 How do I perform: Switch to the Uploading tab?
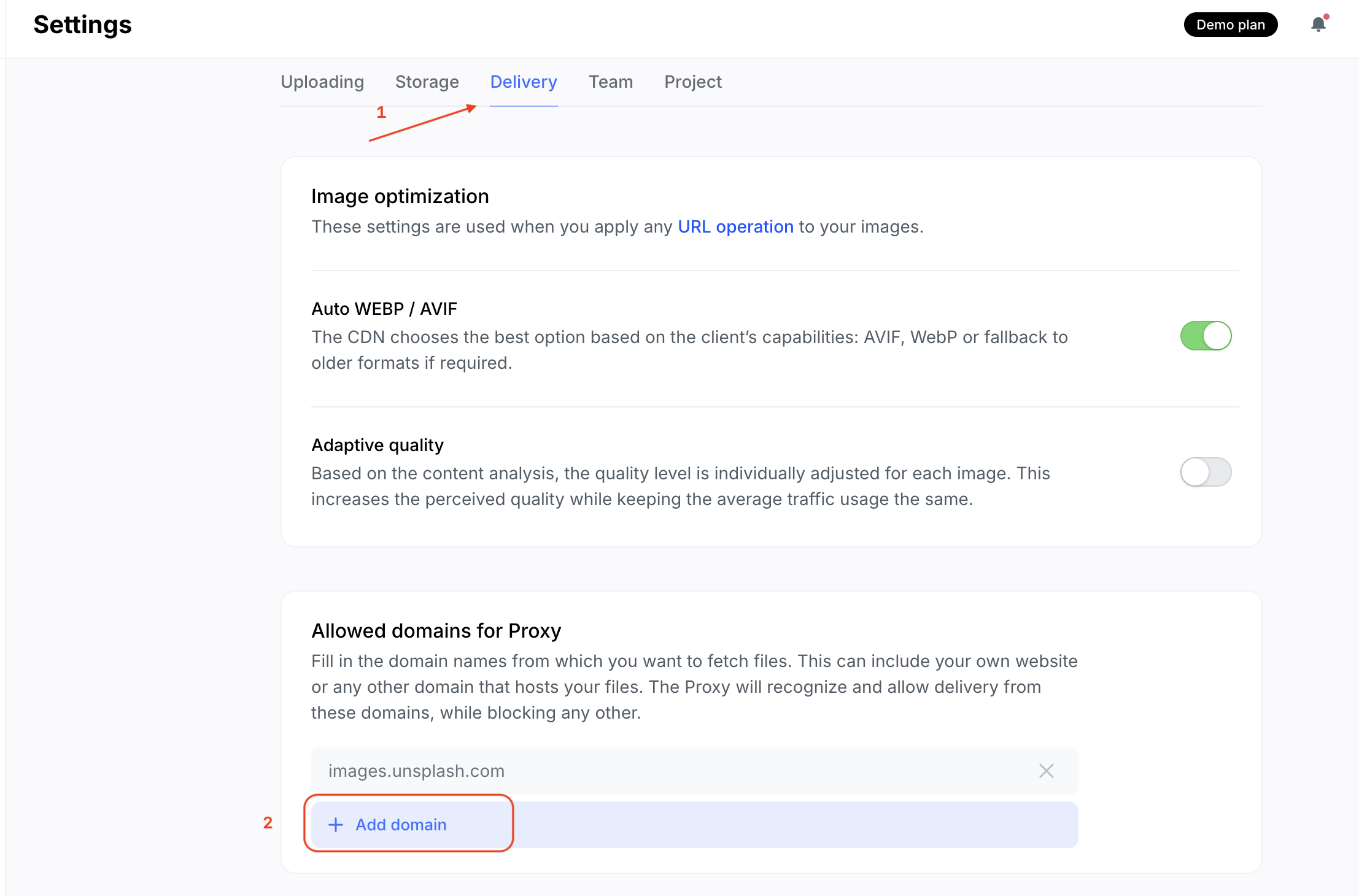pyautogui.click(x=322, y=82)
